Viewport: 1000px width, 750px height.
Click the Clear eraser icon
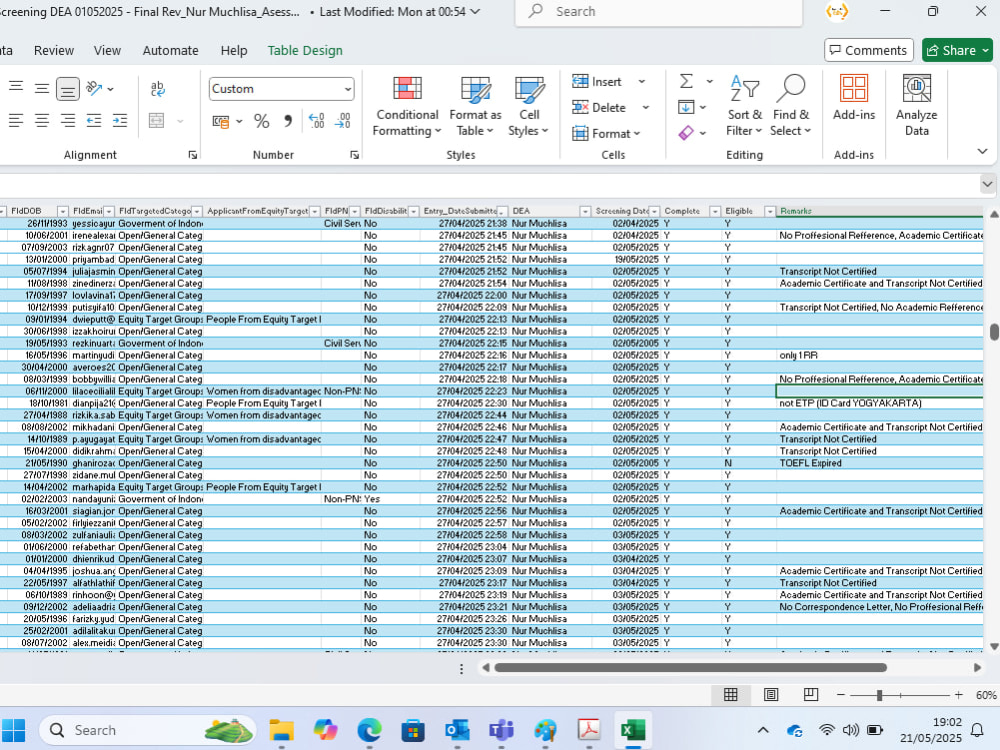click(x=686, y=133)
